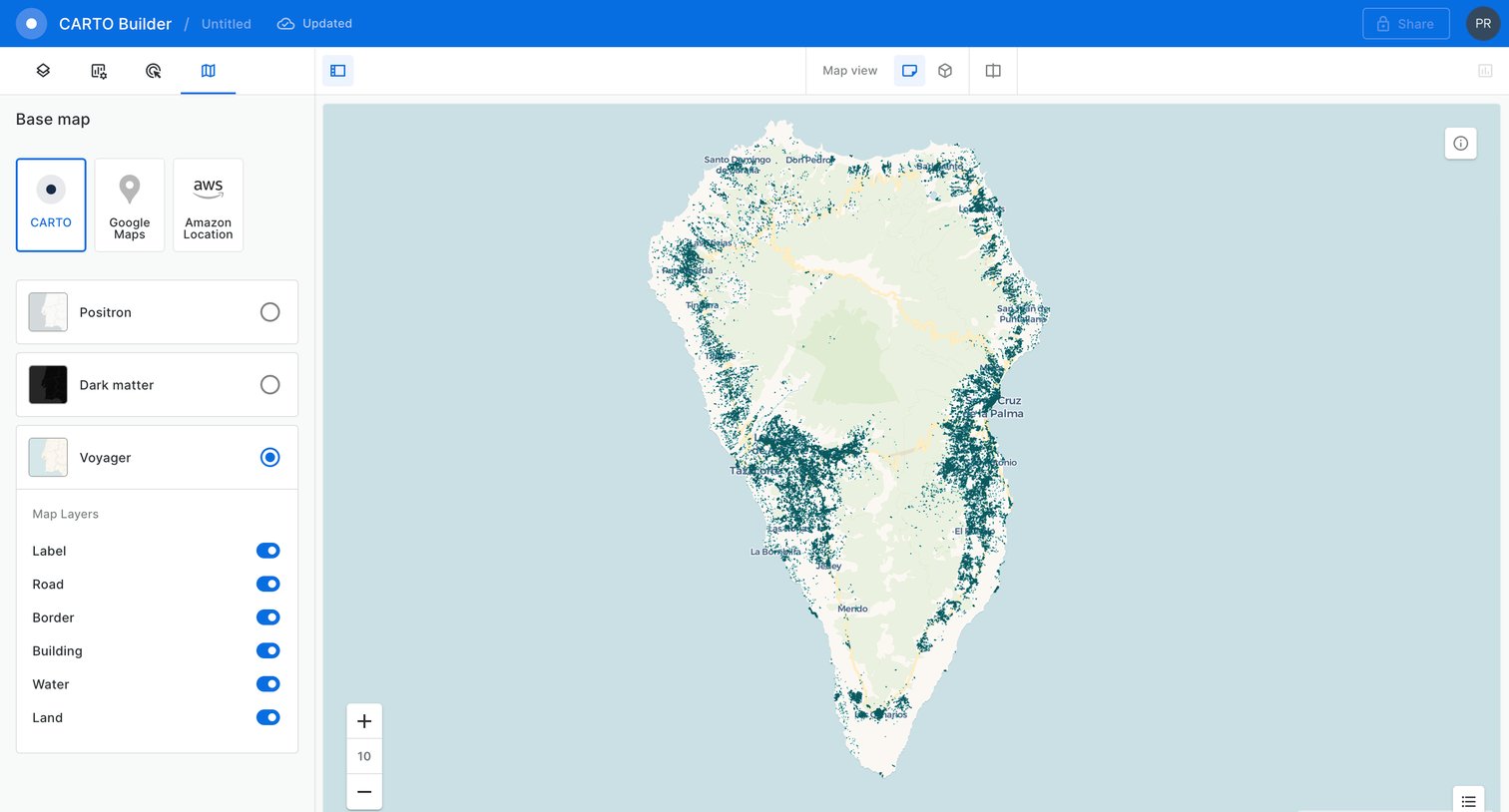Toggle the Label map layer switch
This screenshot has height=812, width=1509.
tap(267, 551)
